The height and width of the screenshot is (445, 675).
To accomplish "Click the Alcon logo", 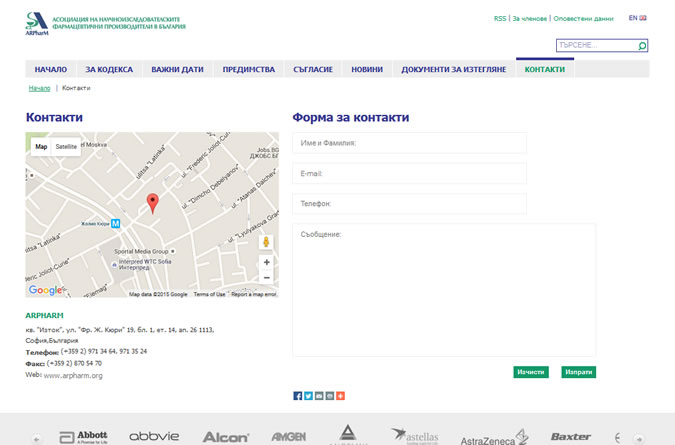I will (226, 437).
